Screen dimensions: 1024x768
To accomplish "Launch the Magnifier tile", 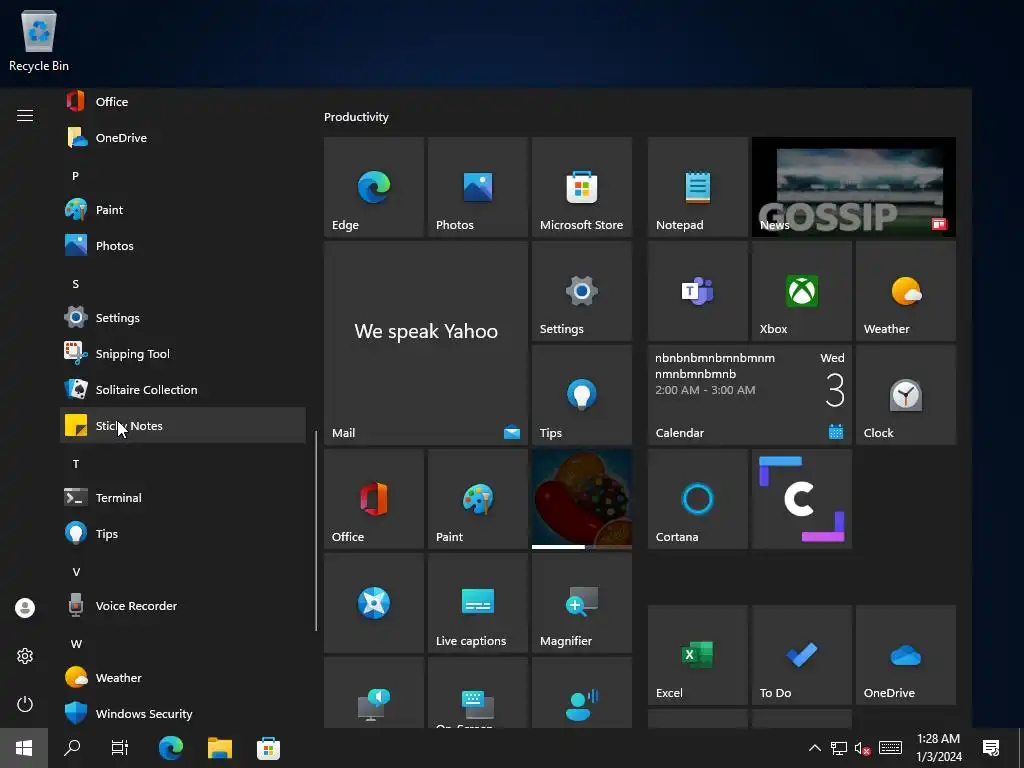I will (582, 603).
